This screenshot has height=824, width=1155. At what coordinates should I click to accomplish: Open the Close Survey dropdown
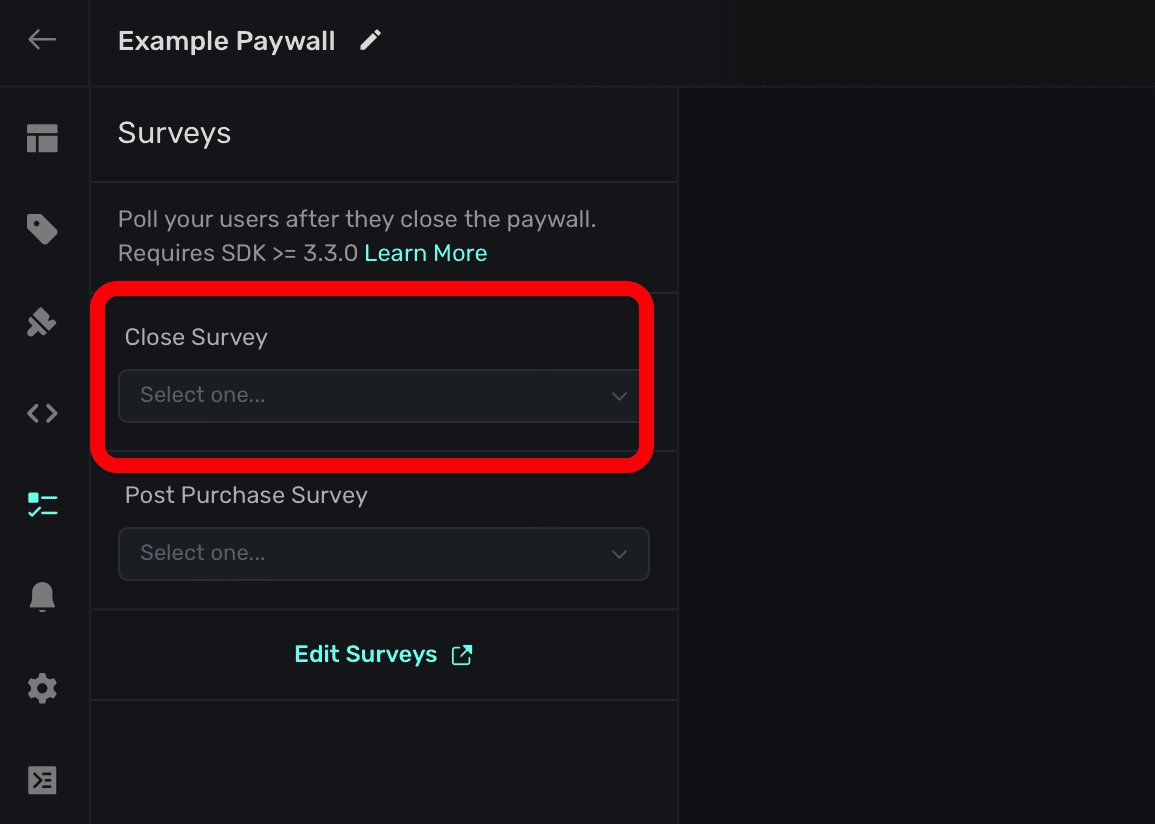pos(370,396)
